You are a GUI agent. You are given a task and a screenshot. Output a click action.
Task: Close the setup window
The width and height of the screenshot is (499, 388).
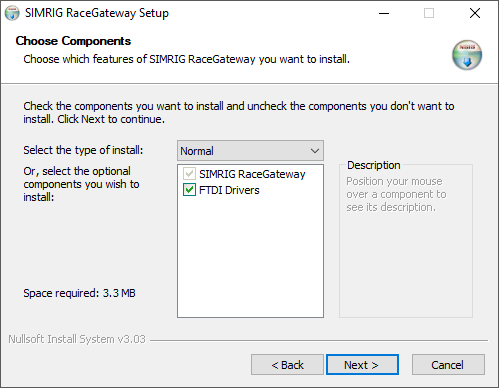[x=475, y=13]
